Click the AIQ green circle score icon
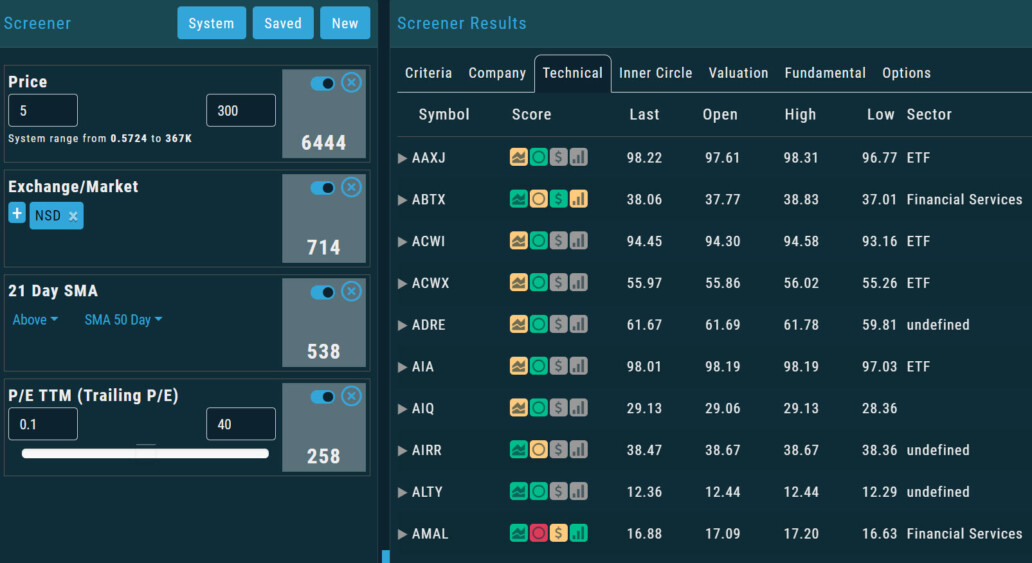The width and height of the screenshot is (1032, 563). pos(538,408)
